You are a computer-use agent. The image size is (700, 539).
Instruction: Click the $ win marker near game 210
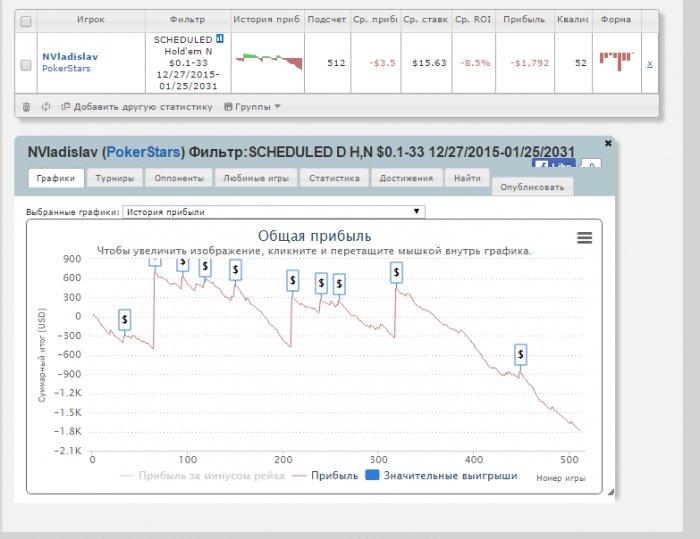pyautogui.click(x=292, y=280)
